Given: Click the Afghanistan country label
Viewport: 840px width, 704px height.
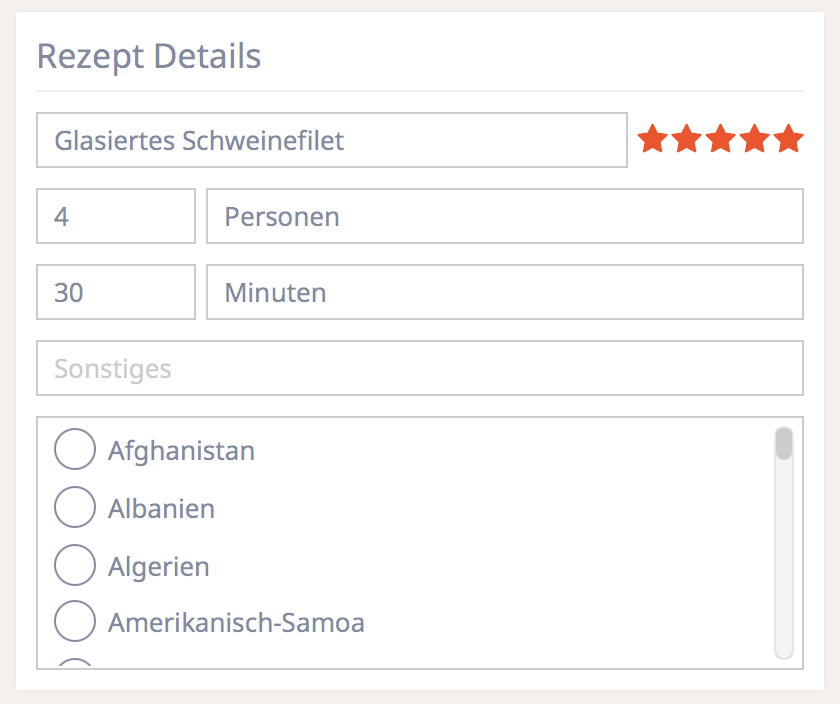Looking at the screenshot, I should tap(181, 451).
